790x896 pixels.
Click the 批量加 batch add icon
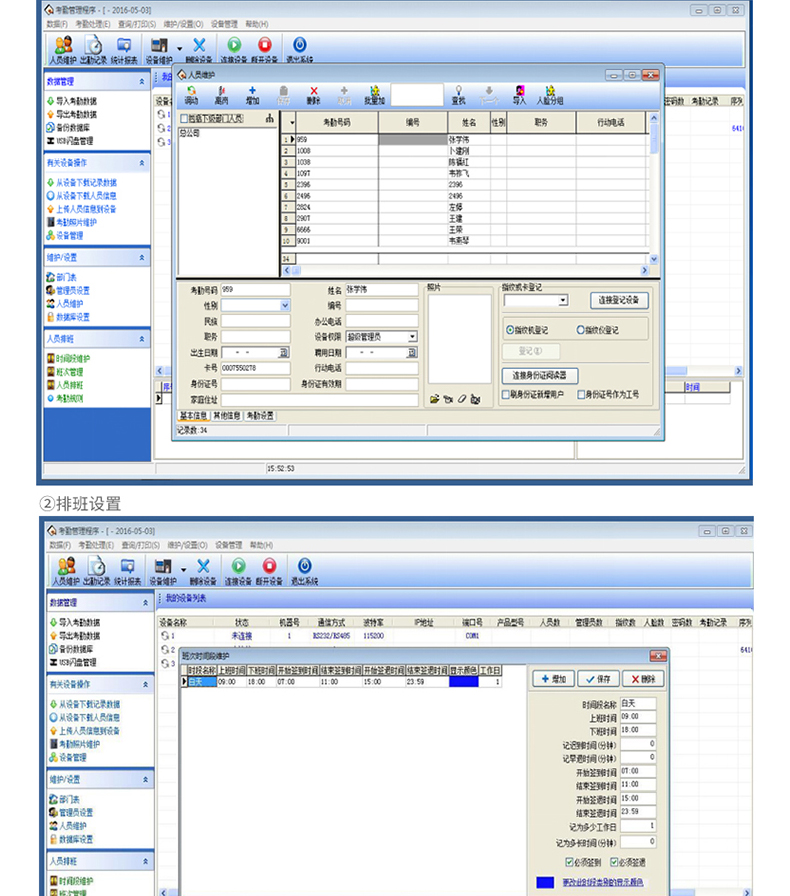(374, 92)
